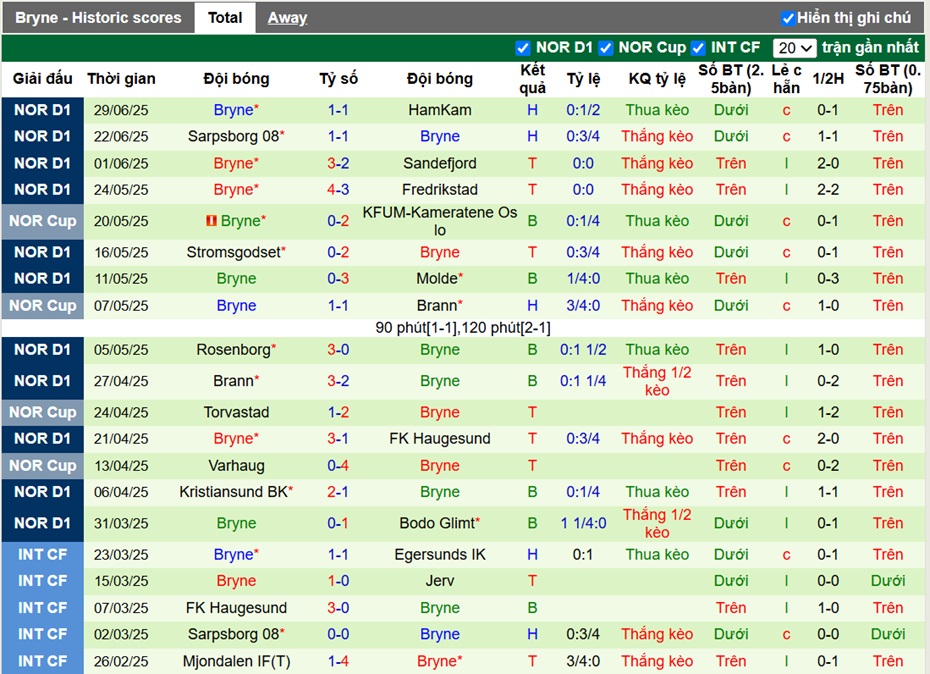This screenshot has width=930, height=674.
Task: Click the FK Haugesund name on 21/04/25
Action: [439, 438]
